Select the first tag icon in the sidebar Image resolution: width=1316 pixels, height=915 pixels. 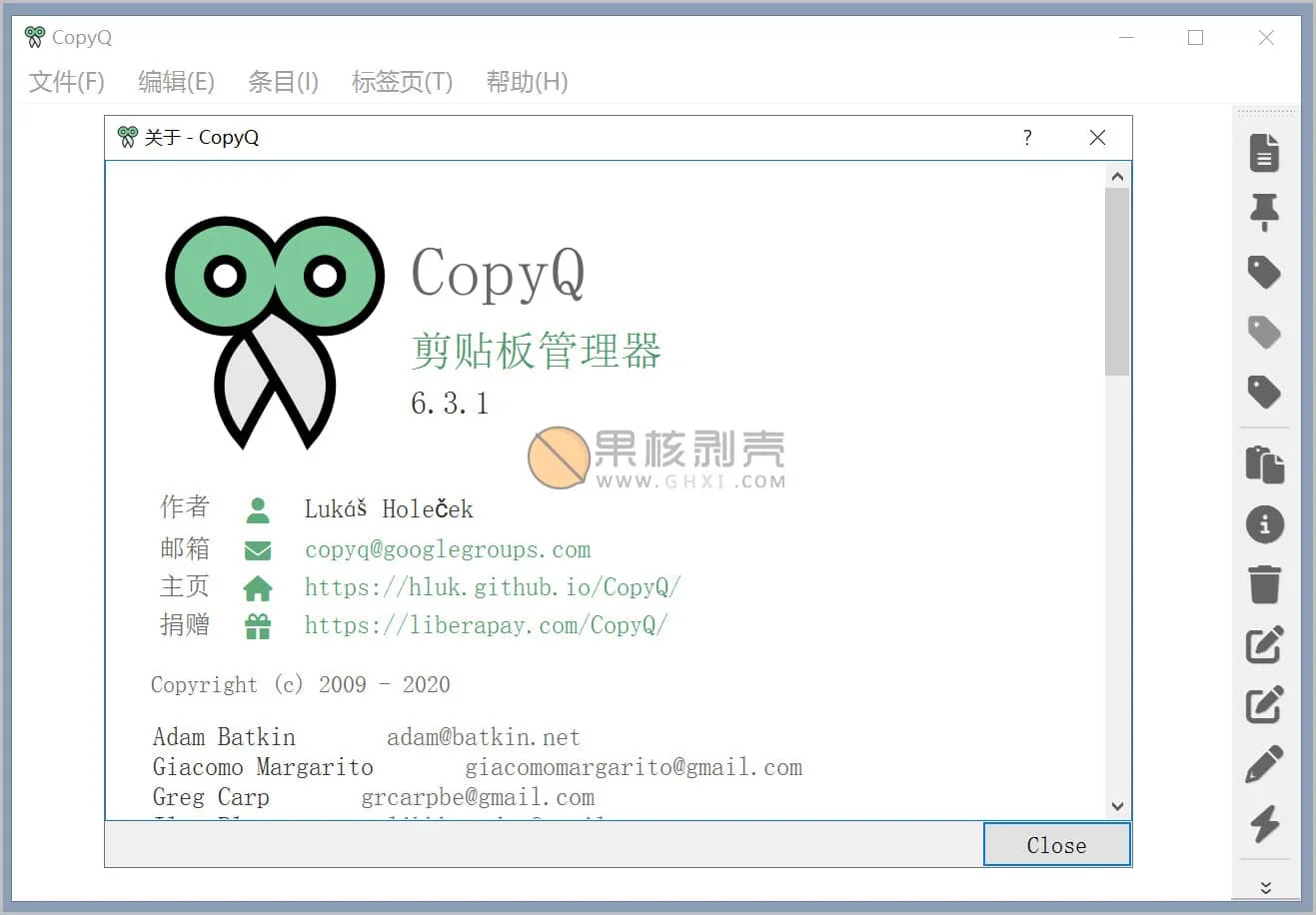coord(1264,272)
